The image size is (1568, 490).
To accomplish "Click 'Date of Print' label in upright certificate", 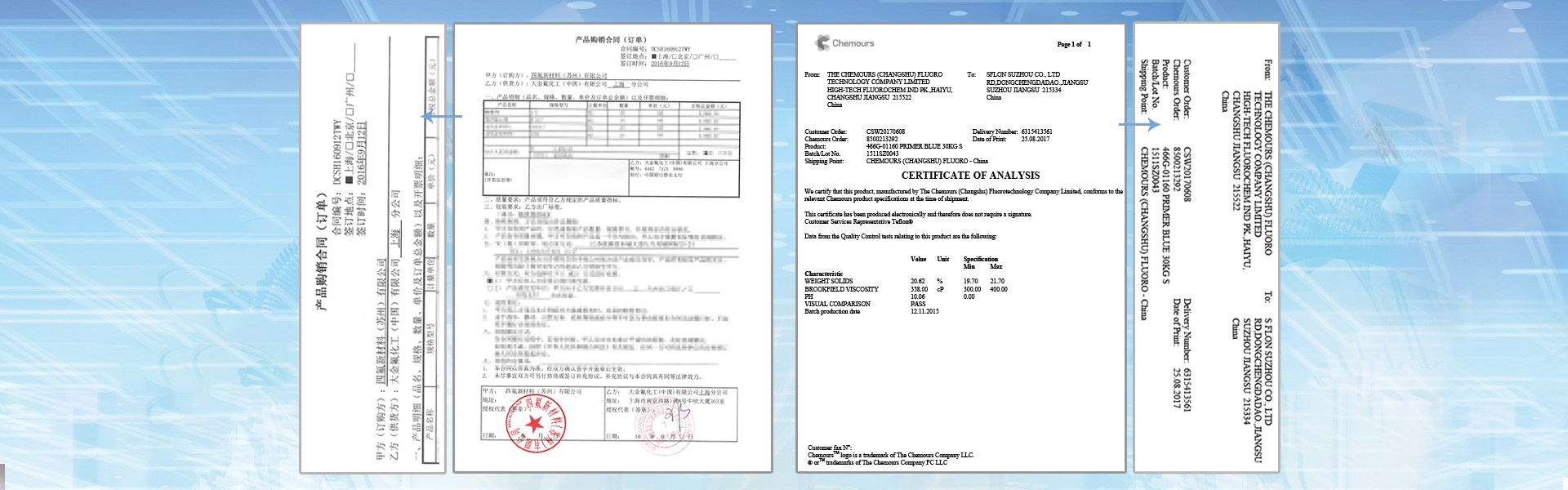I will coord(989,139).
